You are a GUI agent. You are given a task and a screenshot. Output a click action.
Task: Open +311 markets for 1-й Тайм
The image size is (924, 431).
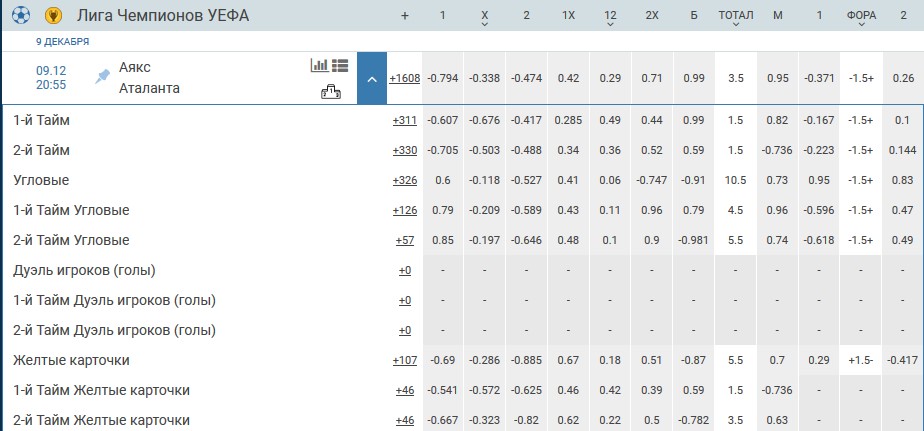[x=404, y=121]
